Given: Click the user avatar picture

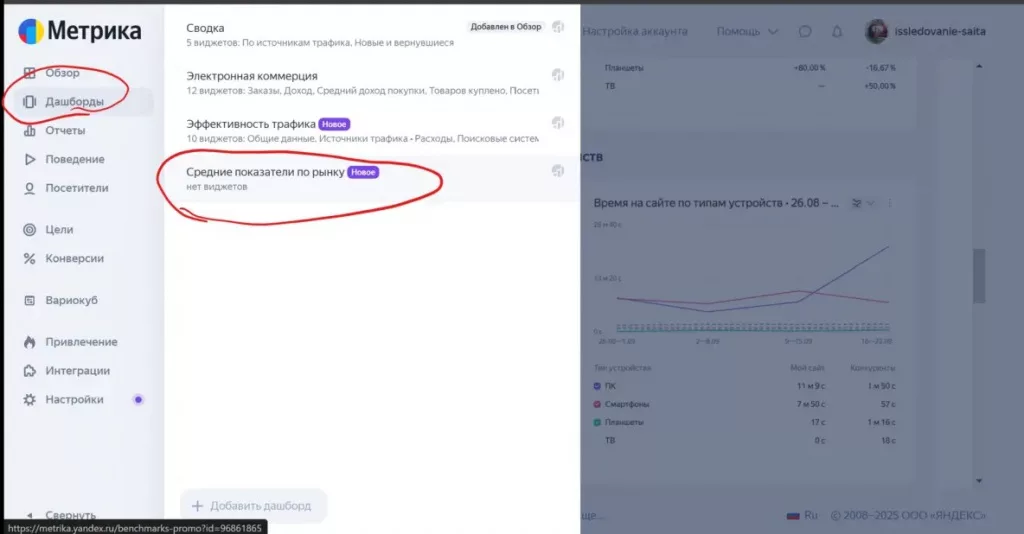Looking at the screenshot, I should pyautogui.click(x=876, y=31).
